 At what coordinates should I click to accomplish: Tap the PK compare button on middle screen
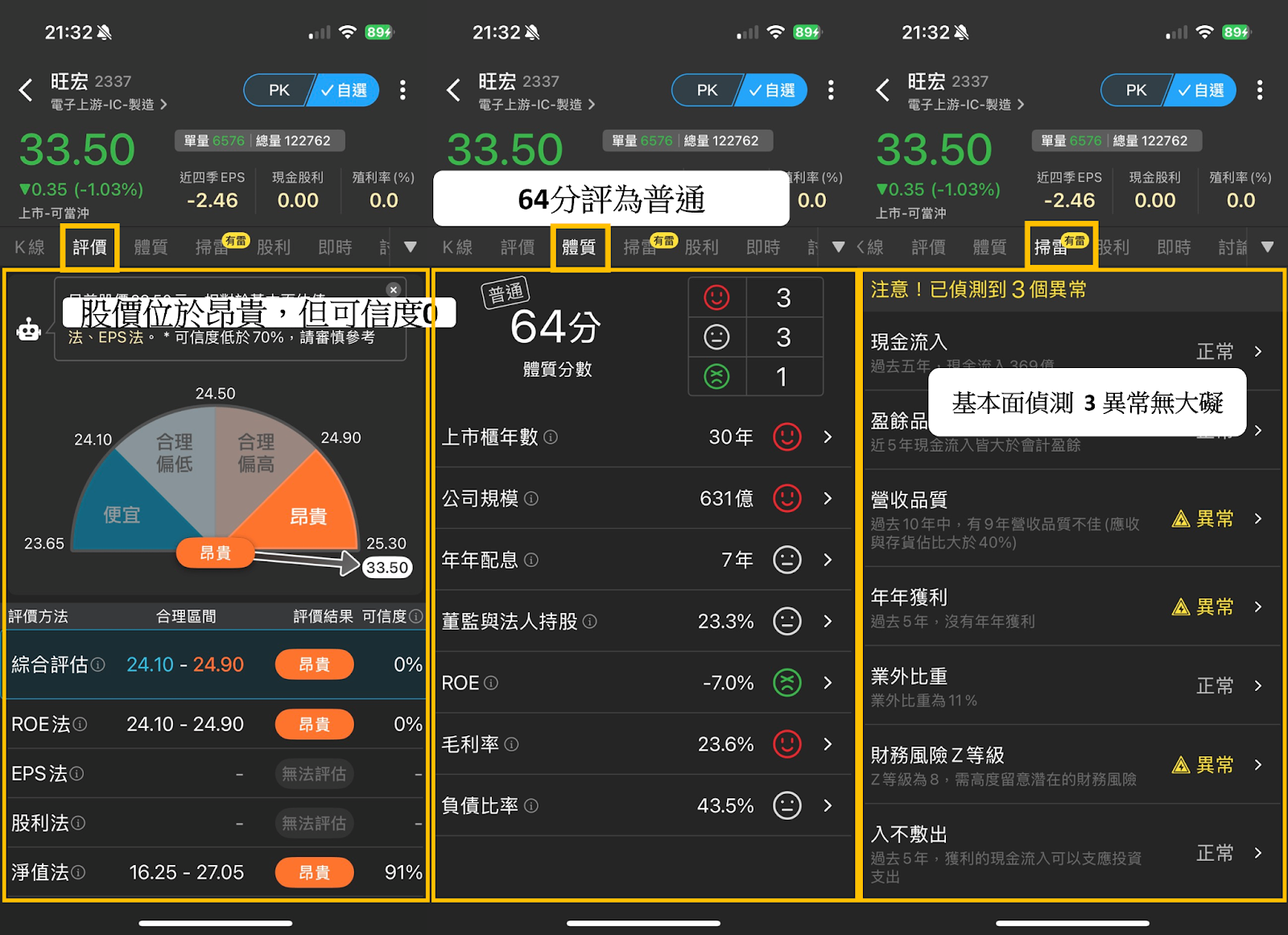[705, 90]
